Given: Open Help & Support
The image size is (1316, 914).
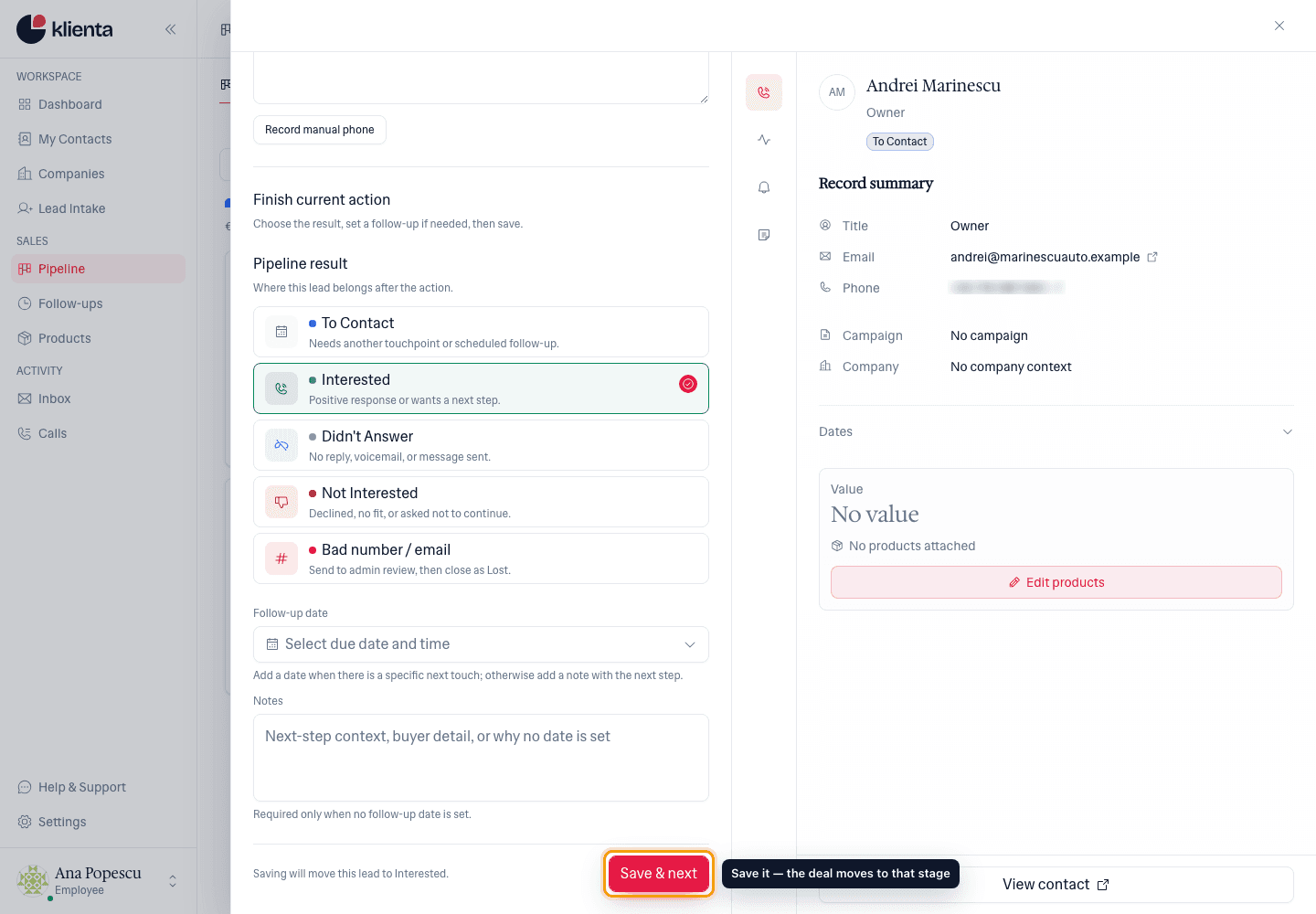Looking at the screenshot, I should 98,787.
